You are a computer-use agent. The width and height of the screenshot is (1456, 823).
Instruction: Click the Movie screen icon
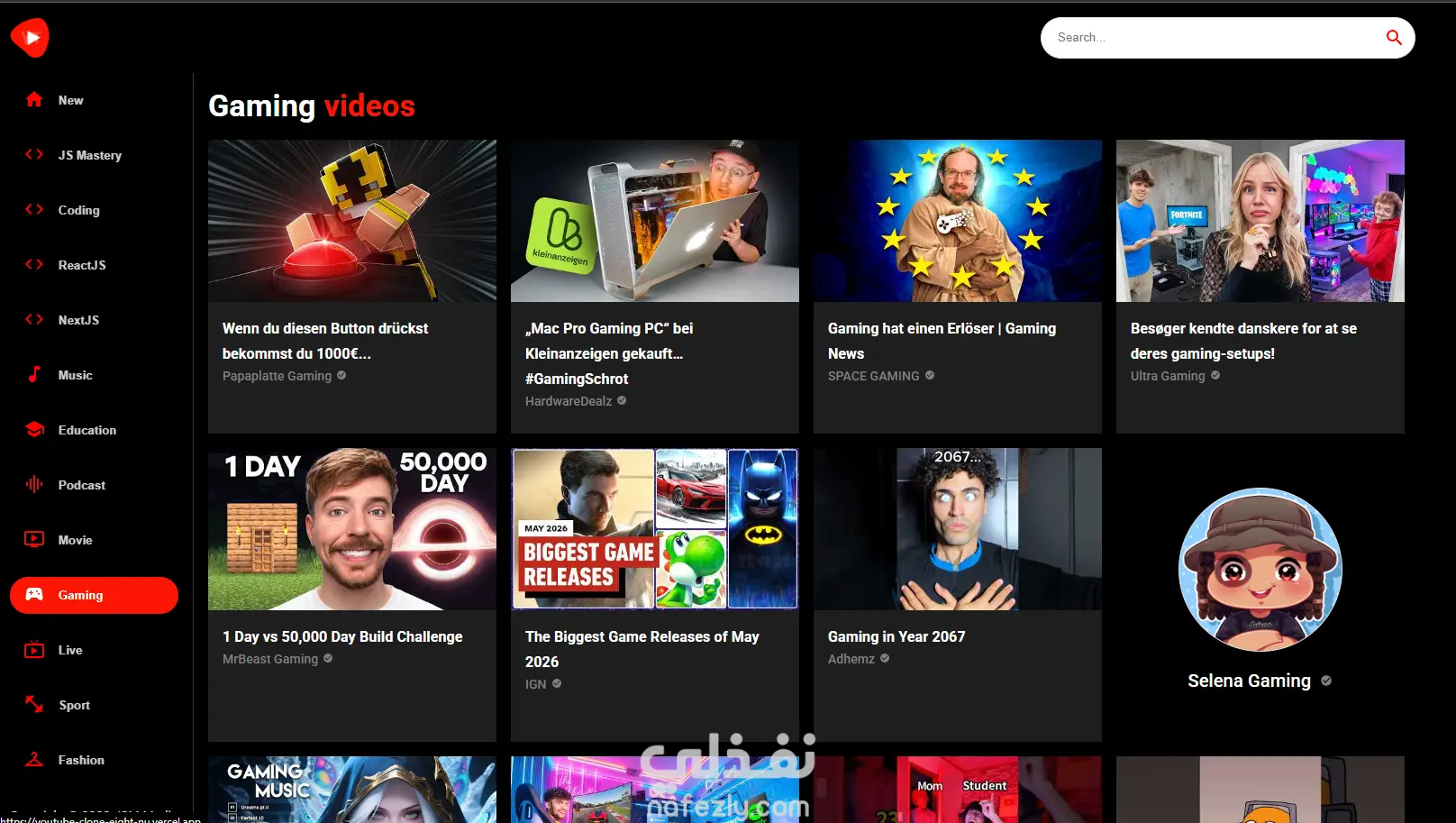pos(34,540)
